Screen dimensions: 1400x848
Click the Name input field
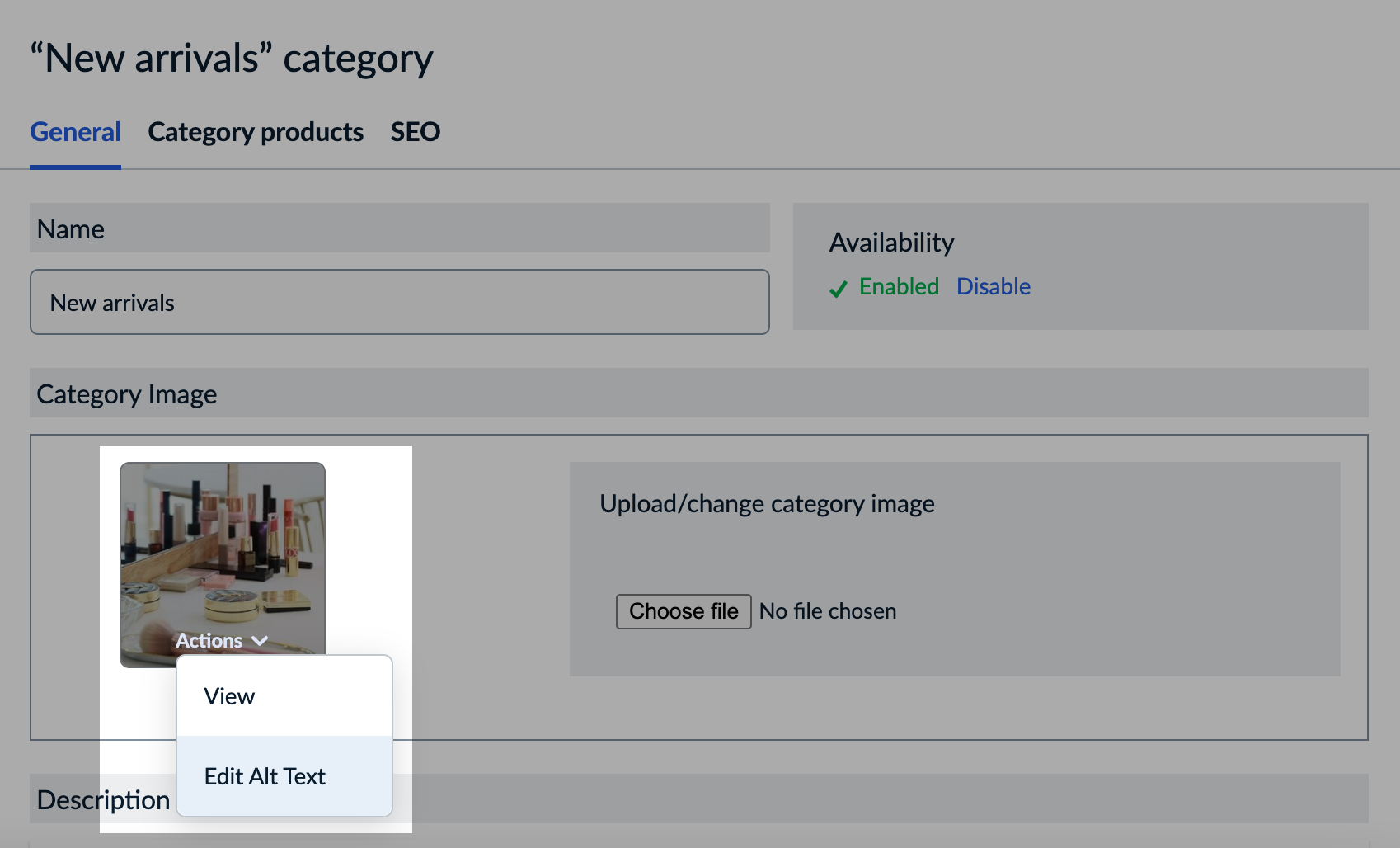point(399,302)
